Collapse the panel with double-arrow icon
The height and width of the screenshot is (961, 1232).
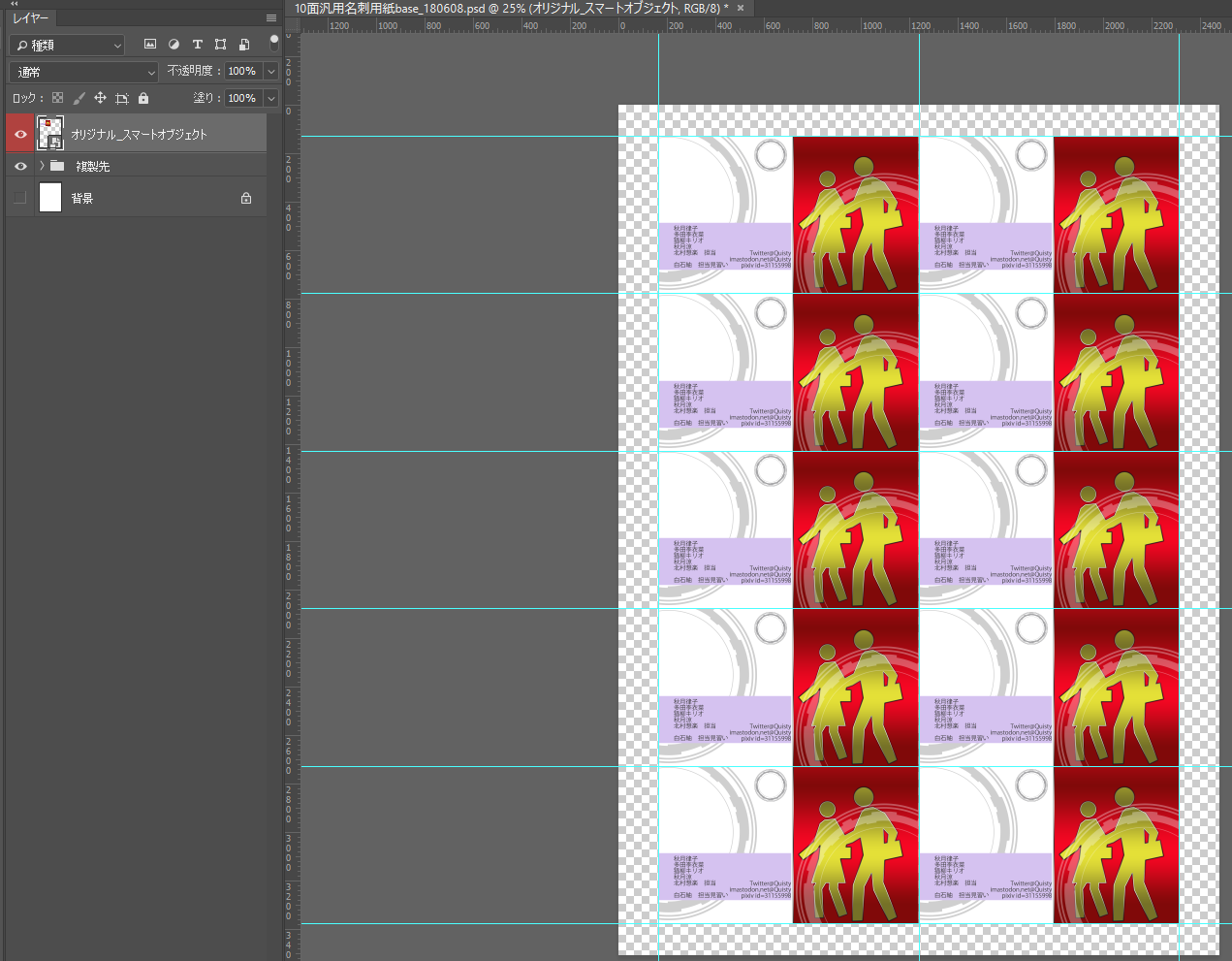pos(14,4)
